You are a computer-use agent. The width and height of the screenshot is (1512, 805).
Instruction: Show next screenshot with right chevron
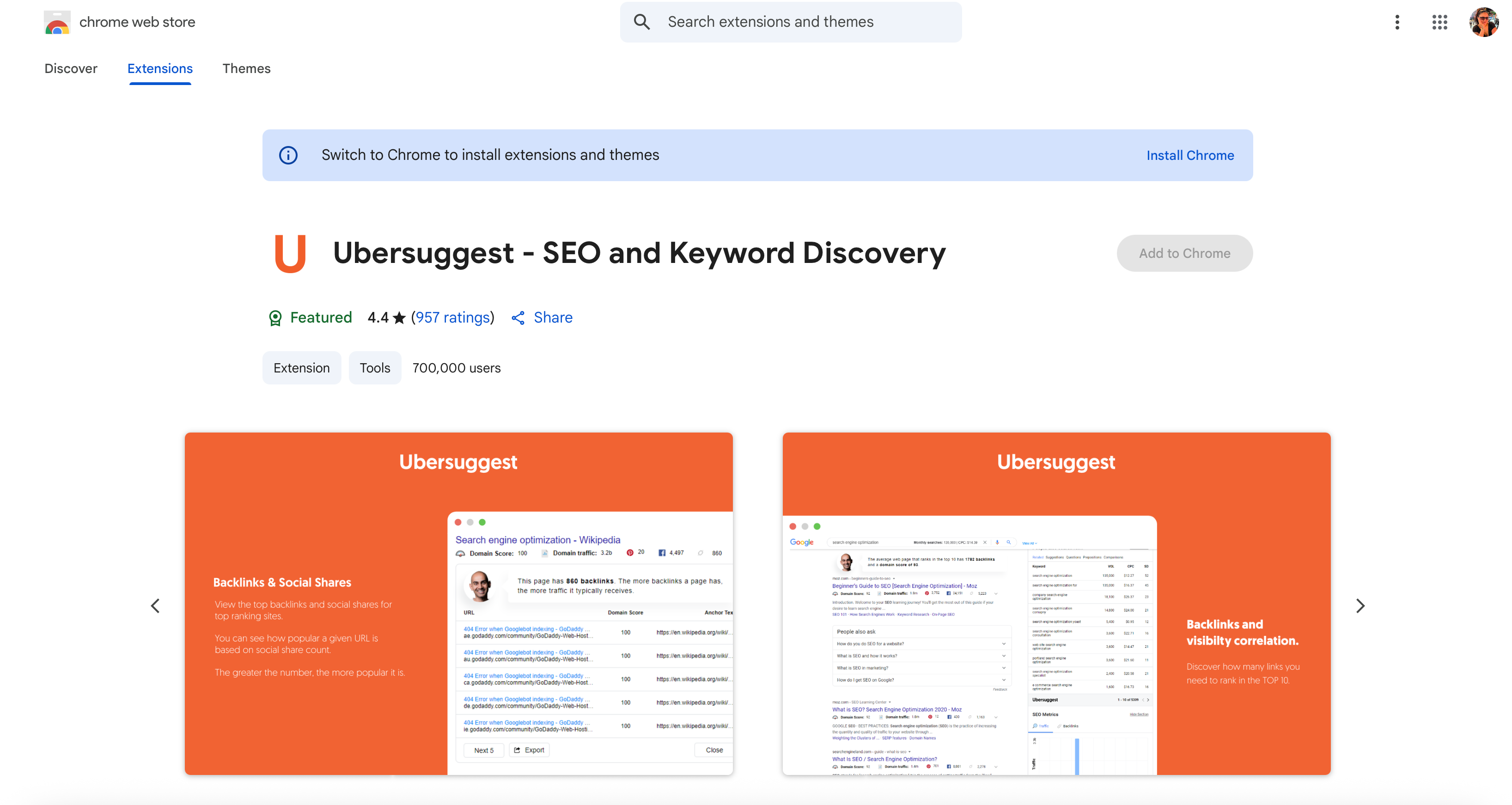(x=1360, y=605)
